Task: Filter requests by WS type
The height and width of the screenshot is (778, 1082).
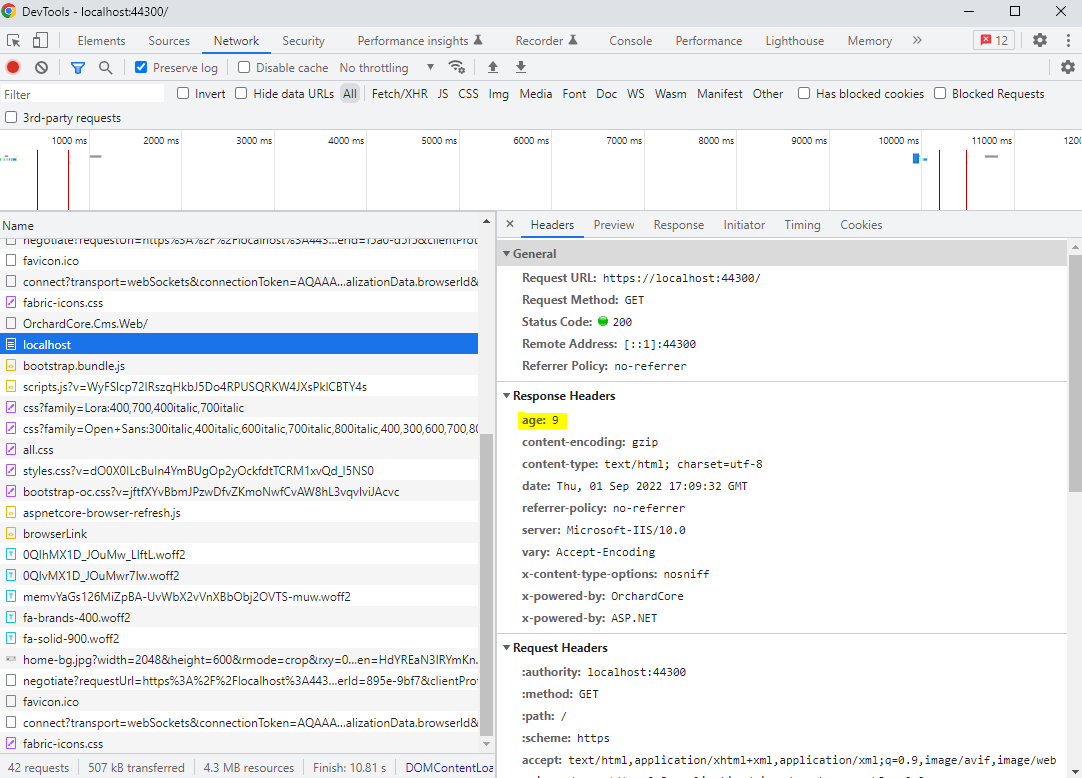Action: pyautogui.click(x=636, y=94)
